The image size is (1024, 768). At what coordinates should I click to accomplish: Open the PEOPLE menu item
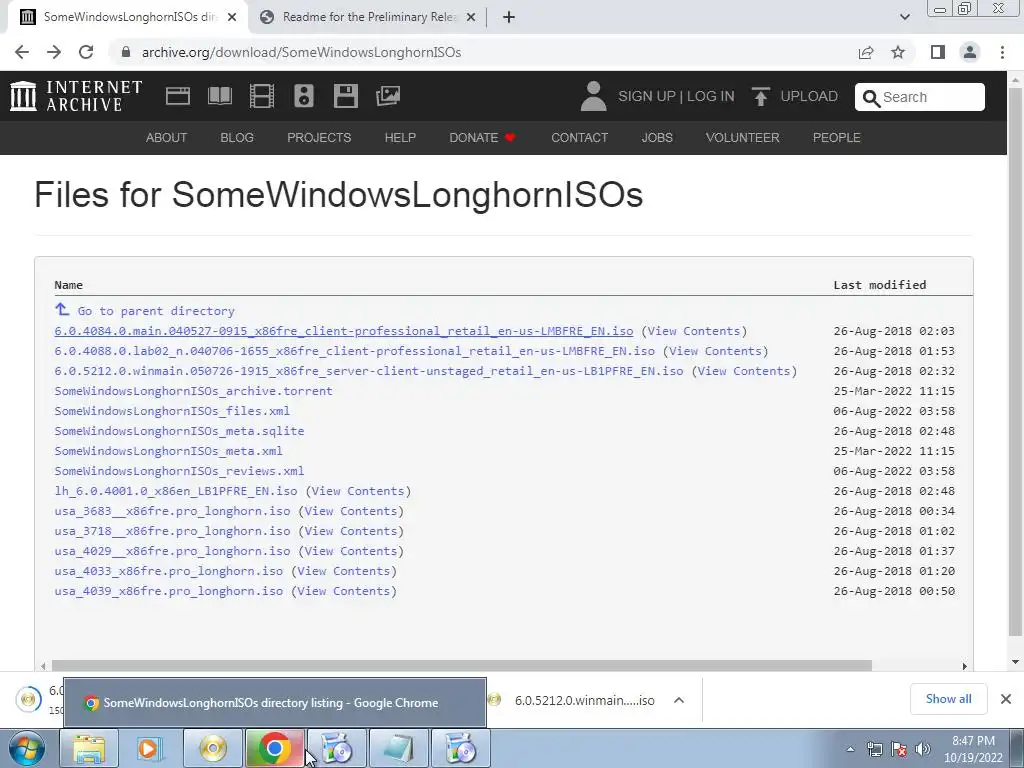(x=837, y=138)
